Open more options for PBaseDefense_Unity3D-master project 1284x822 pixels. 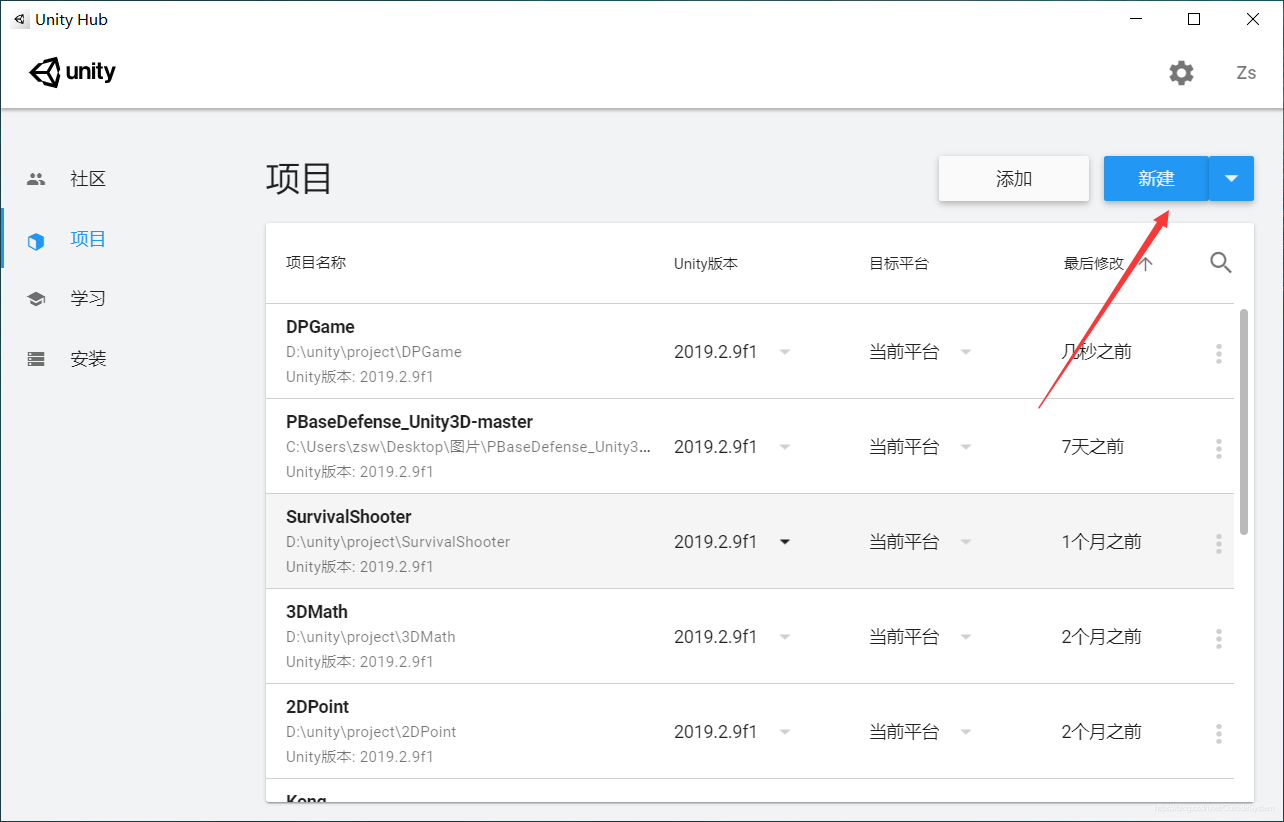point(1218,448)
